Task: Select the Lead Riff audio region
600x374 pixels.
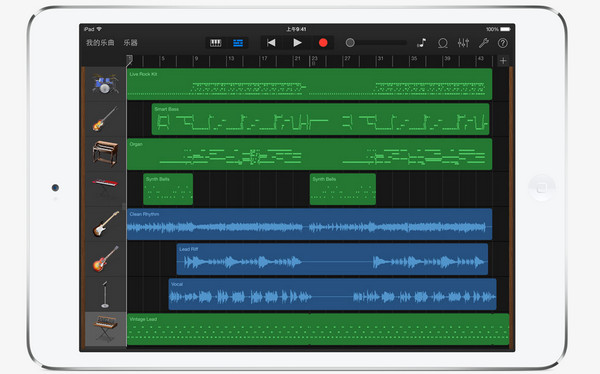Action: coord(332,259)
